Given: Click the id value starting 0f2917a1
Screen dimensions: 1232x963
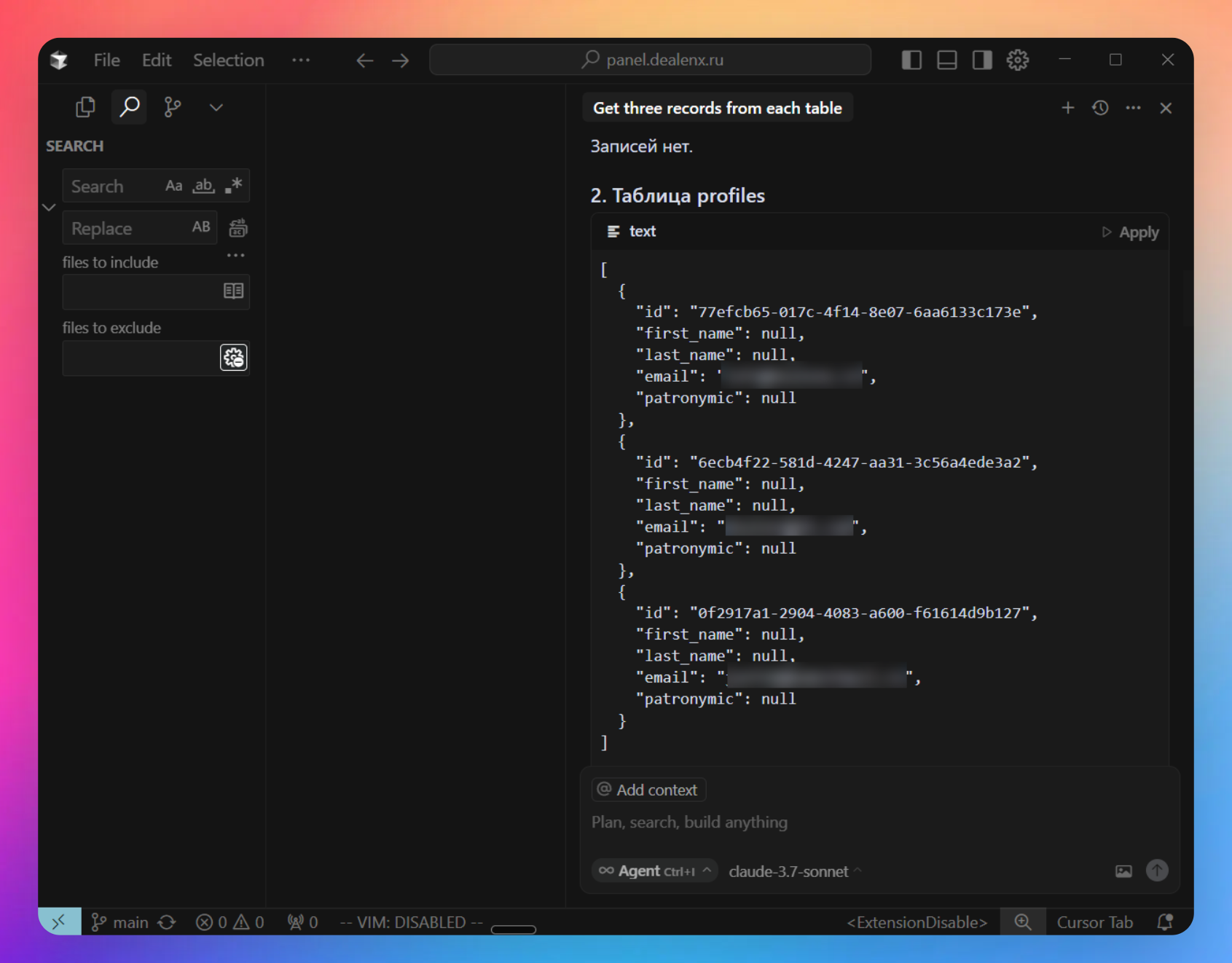Looking at the screenshot, I should click(860, 613).
